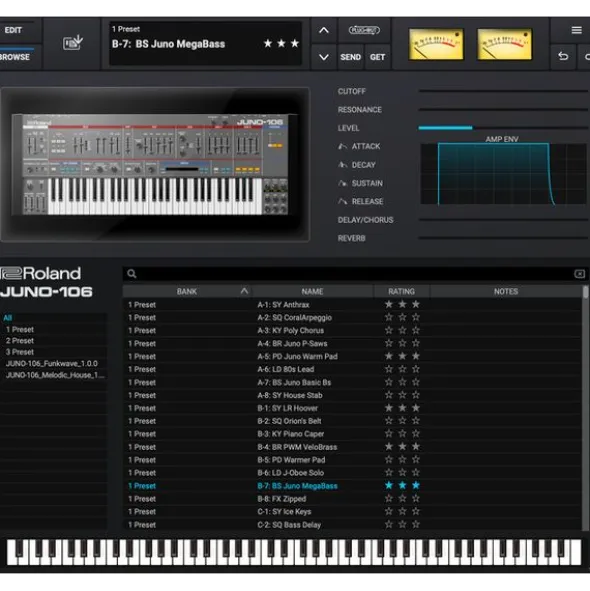Click the search magnifier icon
The image size is (590, 591).
click(x=131, y=274)
